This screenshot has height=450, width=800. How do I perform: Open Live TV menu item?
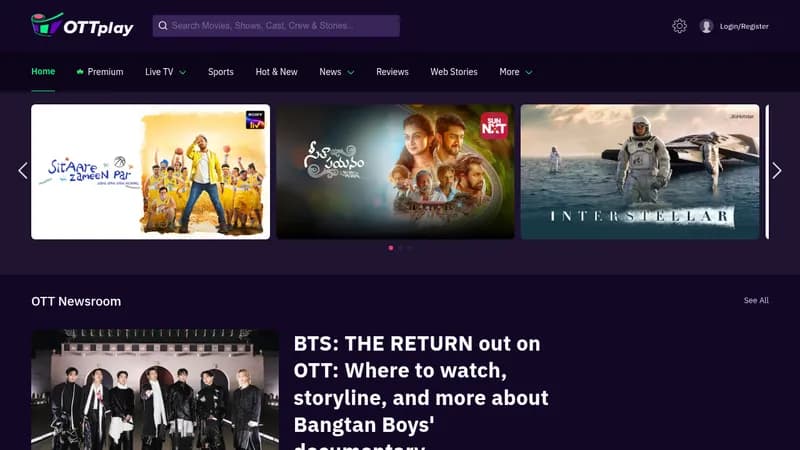click(159, 72)
